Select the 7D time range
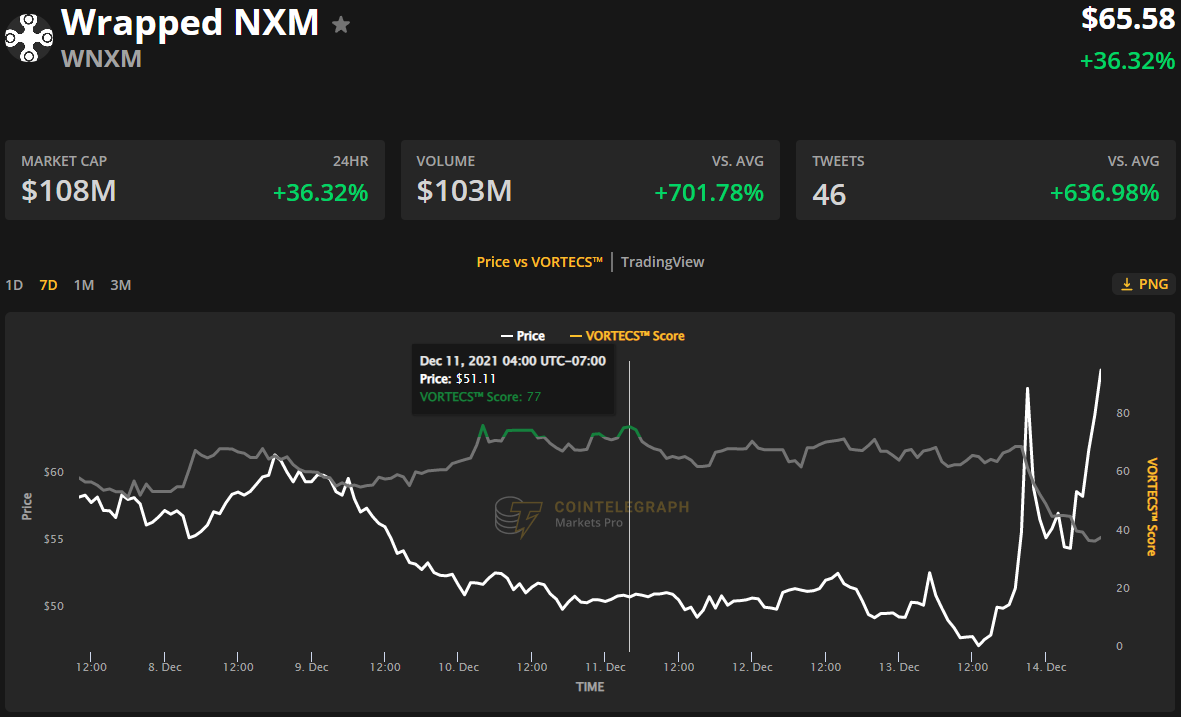 coord(48,285)
